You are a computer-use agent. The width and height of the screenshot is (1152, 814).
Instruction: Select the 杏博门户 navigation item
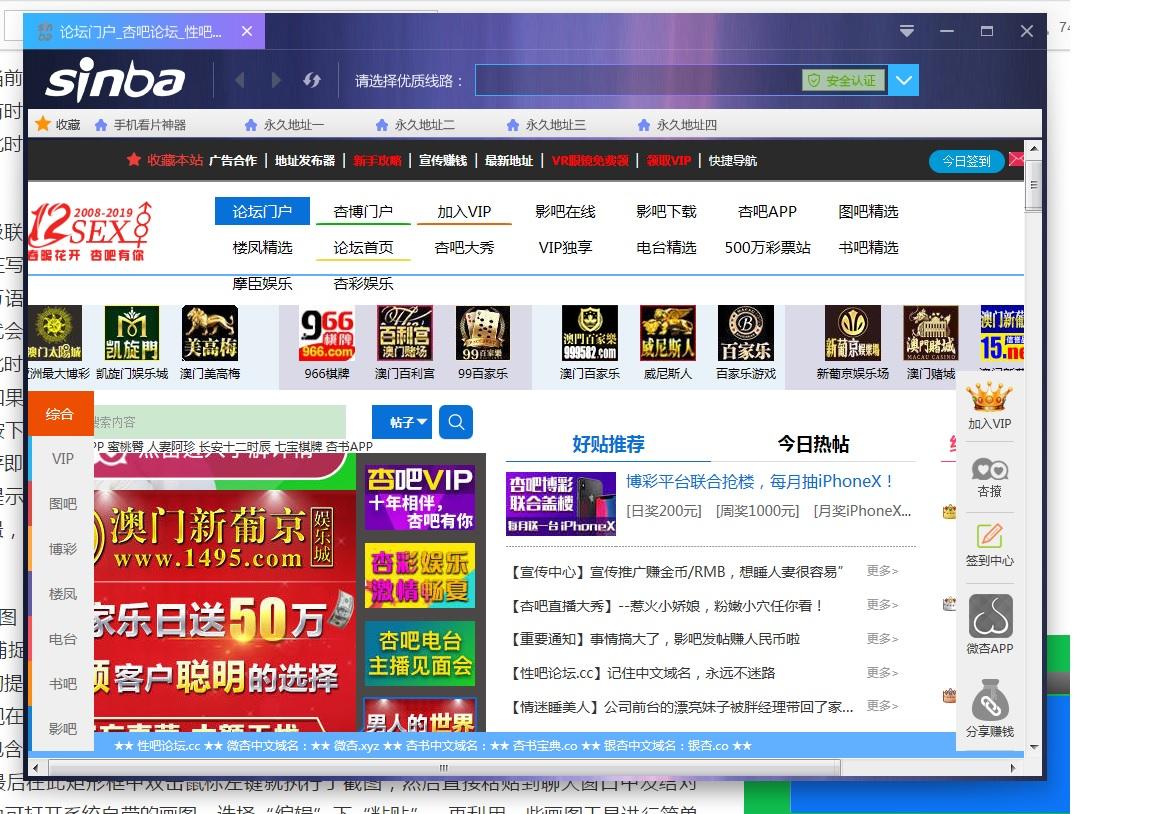363,212
